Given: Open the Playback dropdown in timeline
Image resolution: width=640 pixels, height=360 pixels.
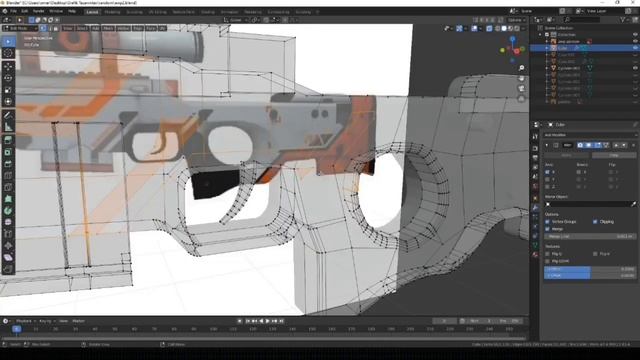Looking at the screenshot, I should click(x=25, y=321).
